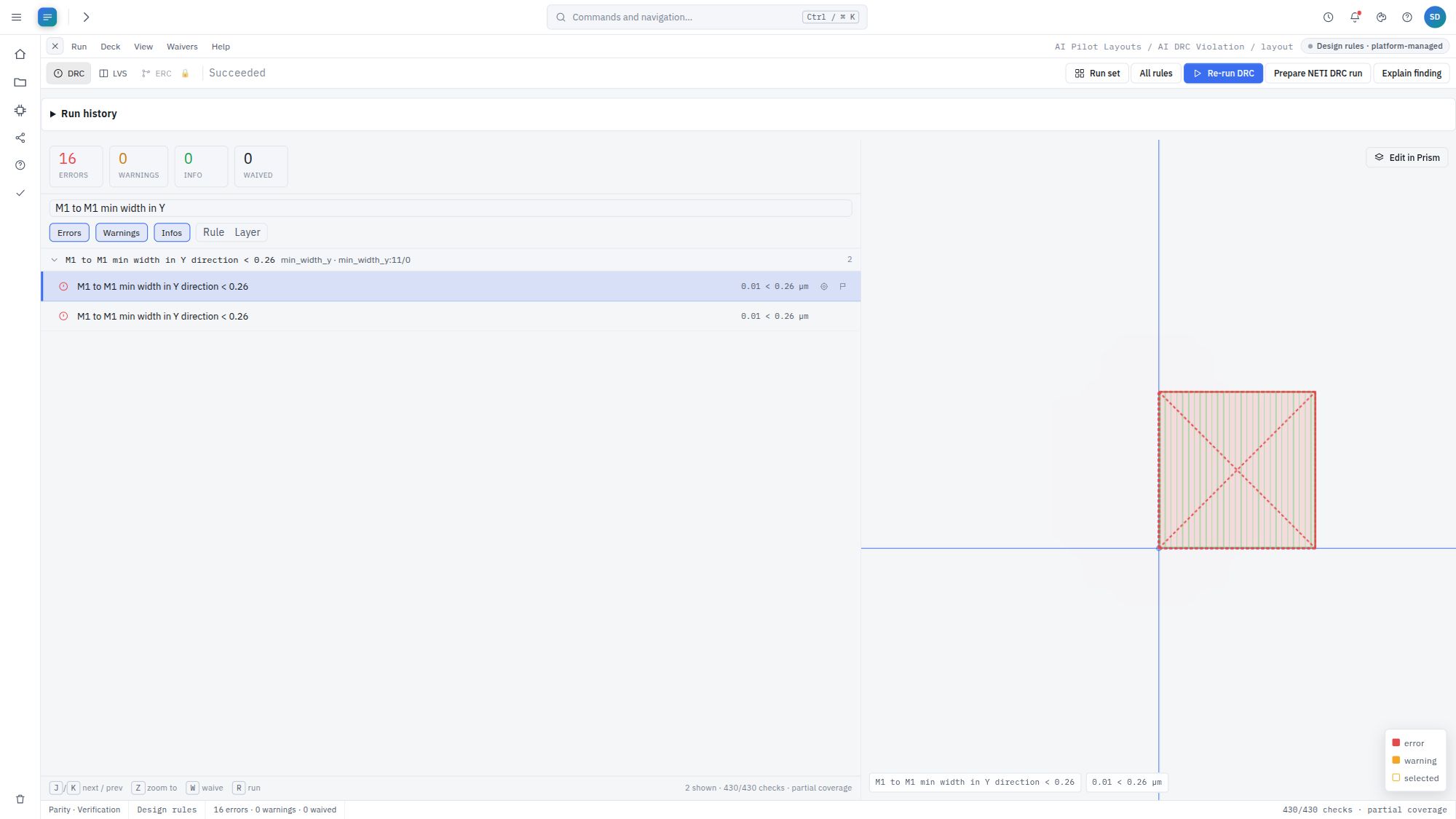
Task: Open the hamburger menu icon
Action: (x=16, y=17)
